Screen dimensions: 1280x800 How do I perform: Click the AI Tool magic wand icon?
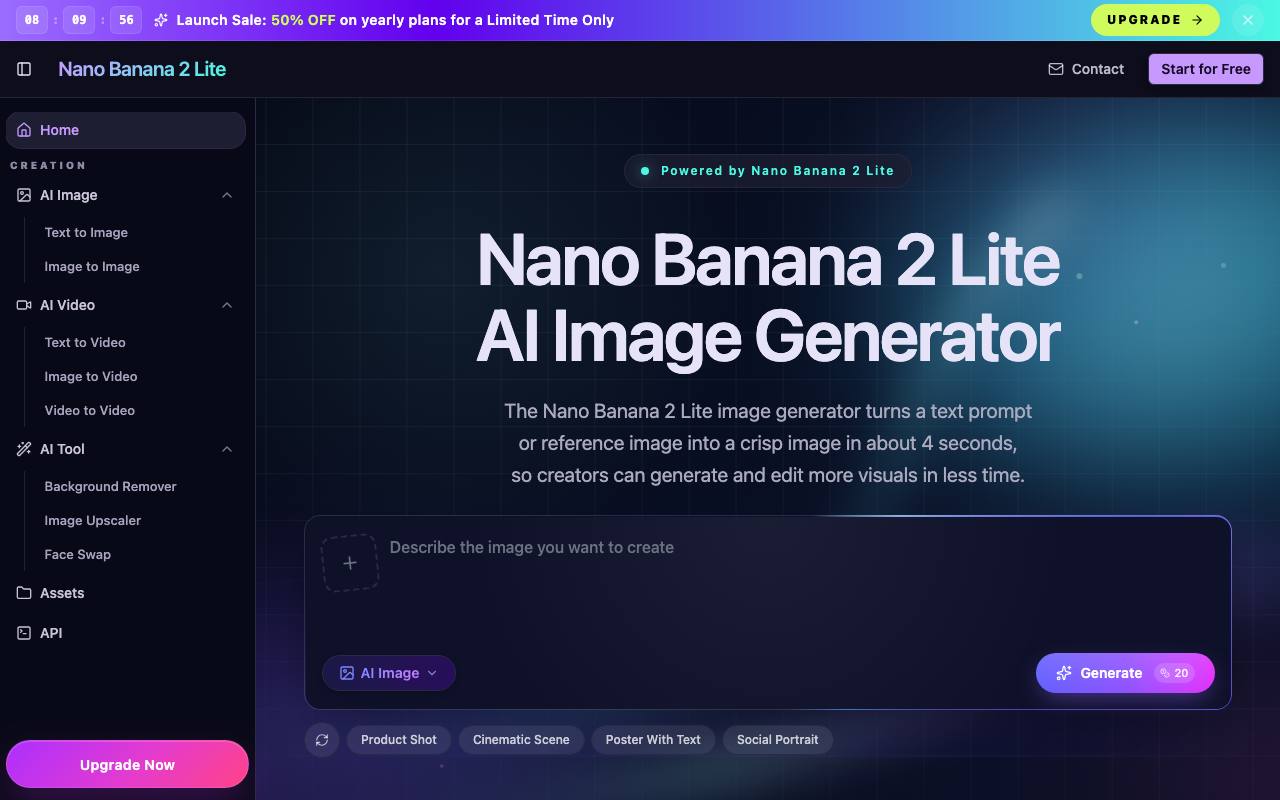pos(24,449)
